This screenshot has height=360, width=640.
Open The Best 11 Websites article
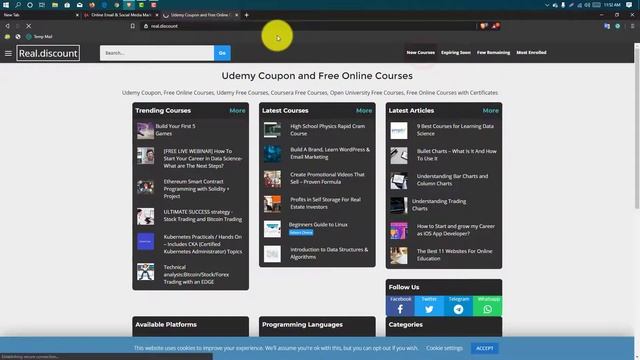pyautogui.click(x=454, y=255)
